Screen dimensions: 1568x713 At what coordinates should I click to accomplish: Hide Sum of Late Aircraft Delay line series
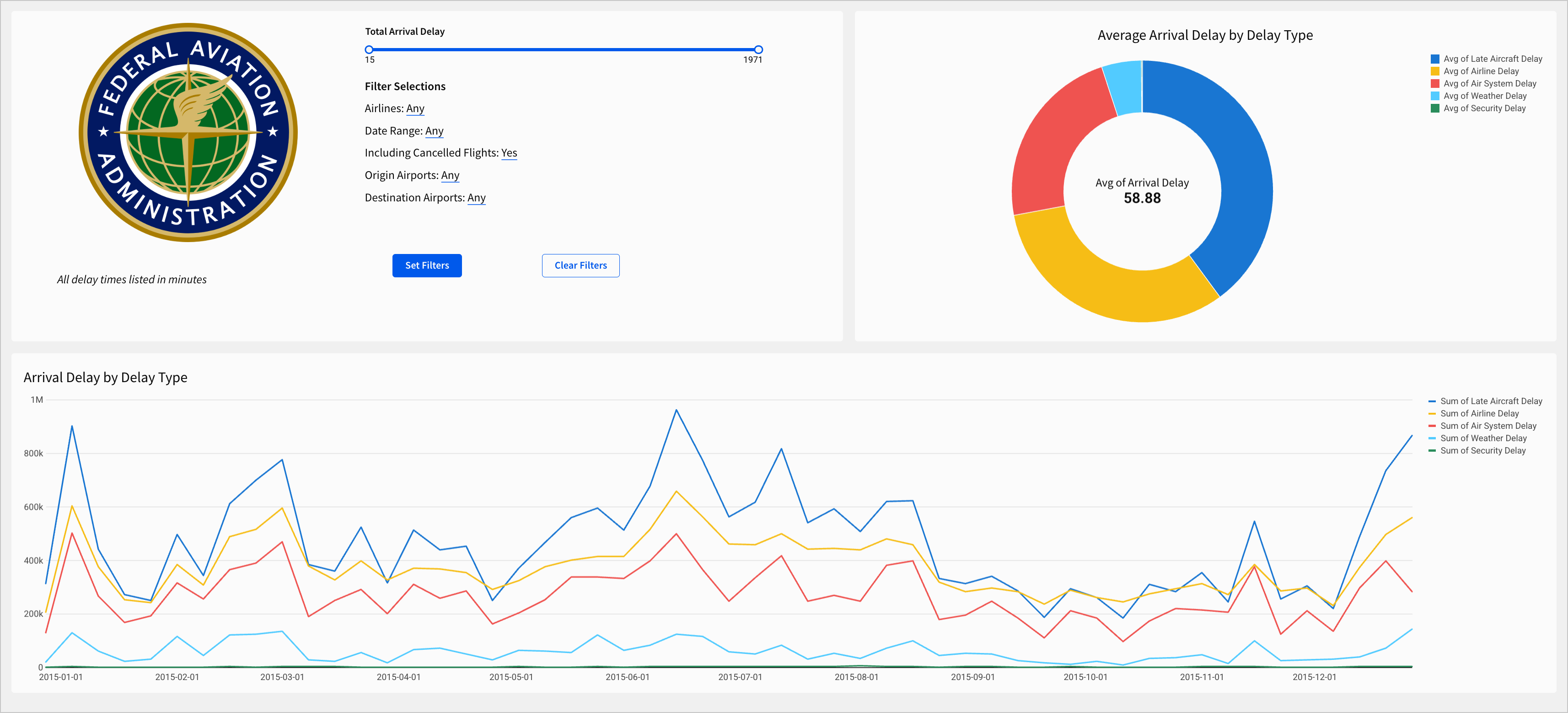click(x=1490, y=401)
